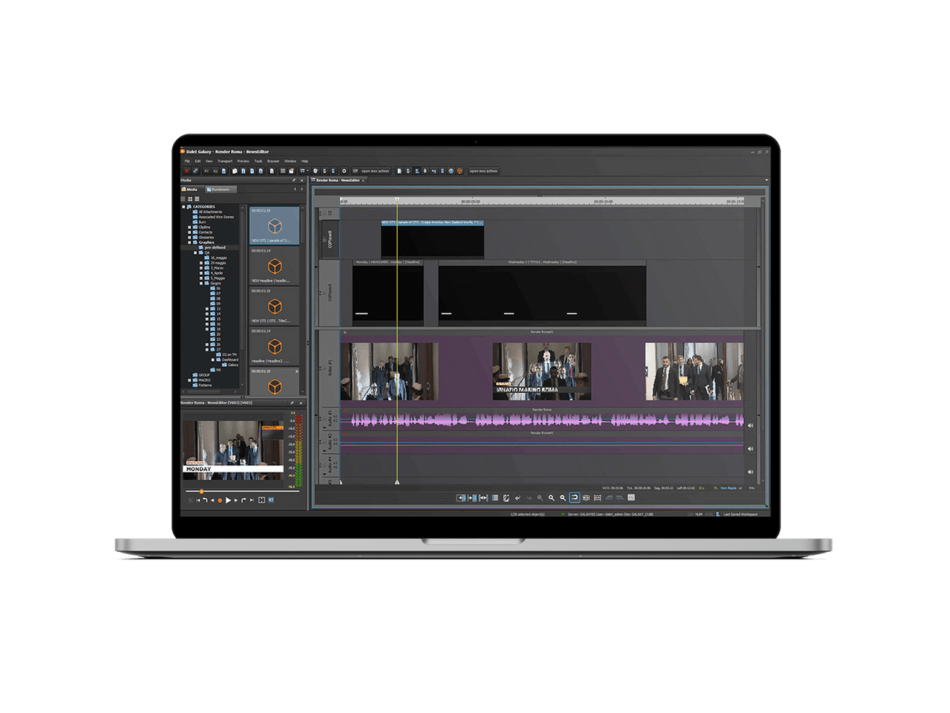Mute the Audio #1 track speaker icon
Viewport: 950px width, 713px height.
click(x=750, y=425)
